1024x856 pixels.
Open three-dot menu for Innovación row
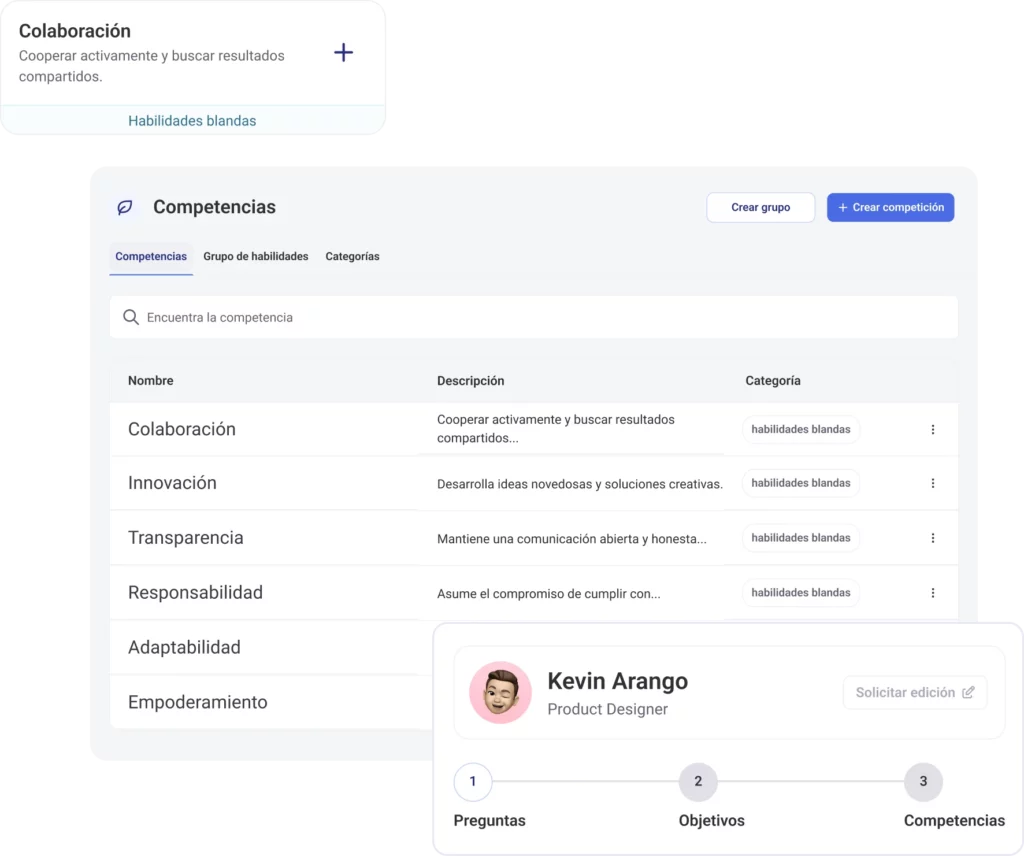pyautogui.click(x=932, y=483)
